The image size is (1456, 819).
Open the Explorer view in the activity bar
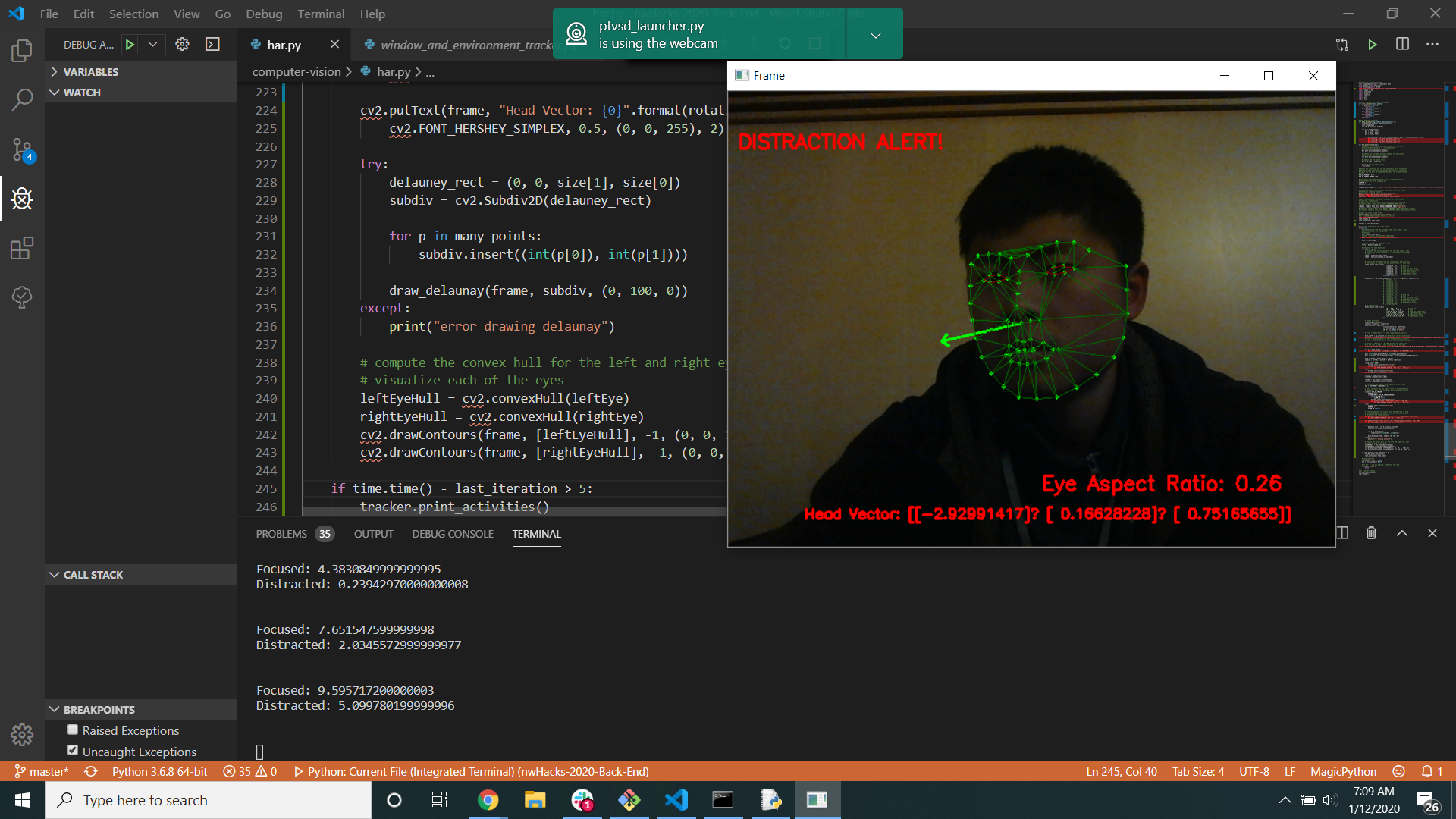click(22, 51)
